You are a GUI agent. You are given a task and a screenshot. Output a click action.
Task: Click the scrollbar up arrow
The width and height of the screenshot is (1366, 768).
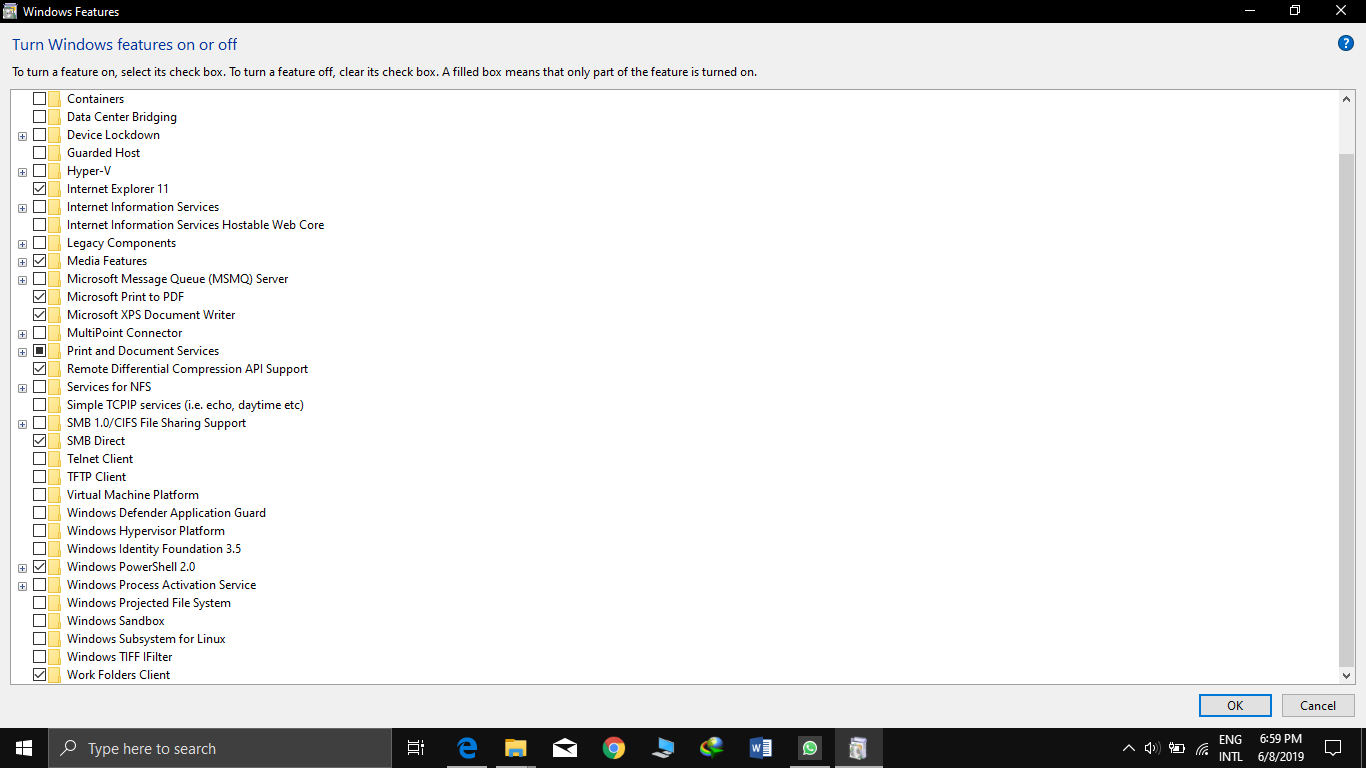[x=1346, y=98]
